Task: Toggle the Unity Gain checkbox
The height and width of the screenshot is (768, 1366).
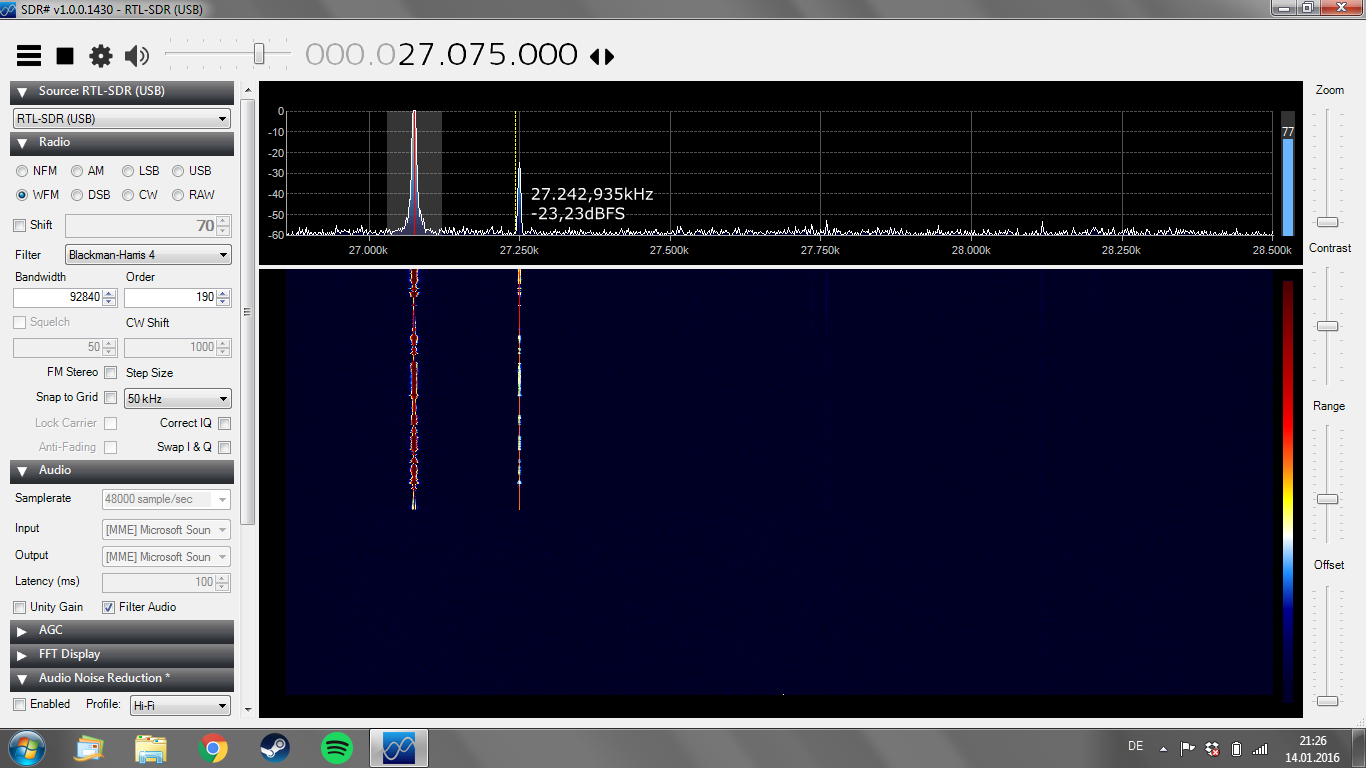Action: (x=20, y=607)
